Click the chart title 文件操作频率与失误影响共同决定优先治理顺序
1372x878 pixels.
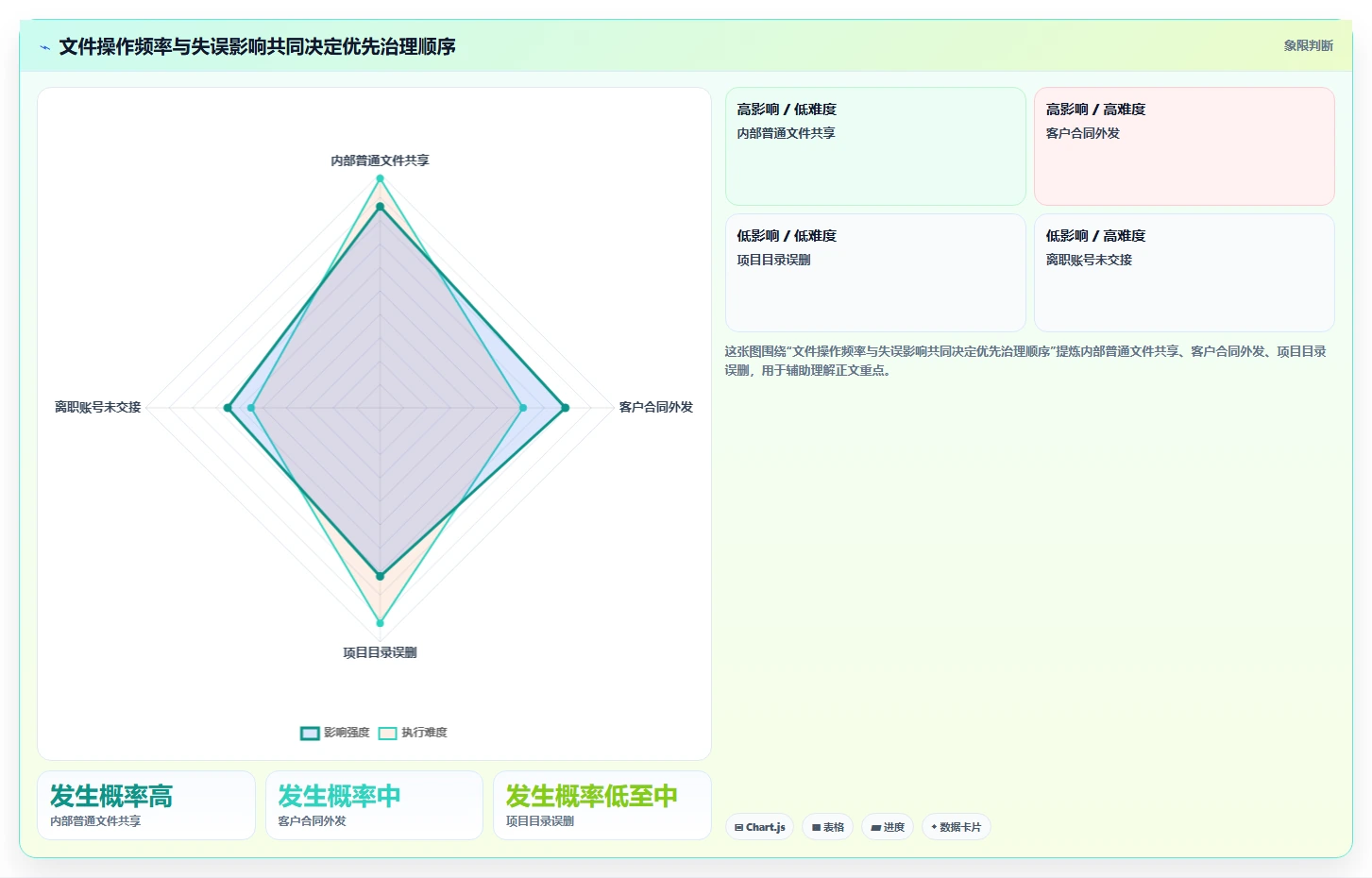click(257, 46)
